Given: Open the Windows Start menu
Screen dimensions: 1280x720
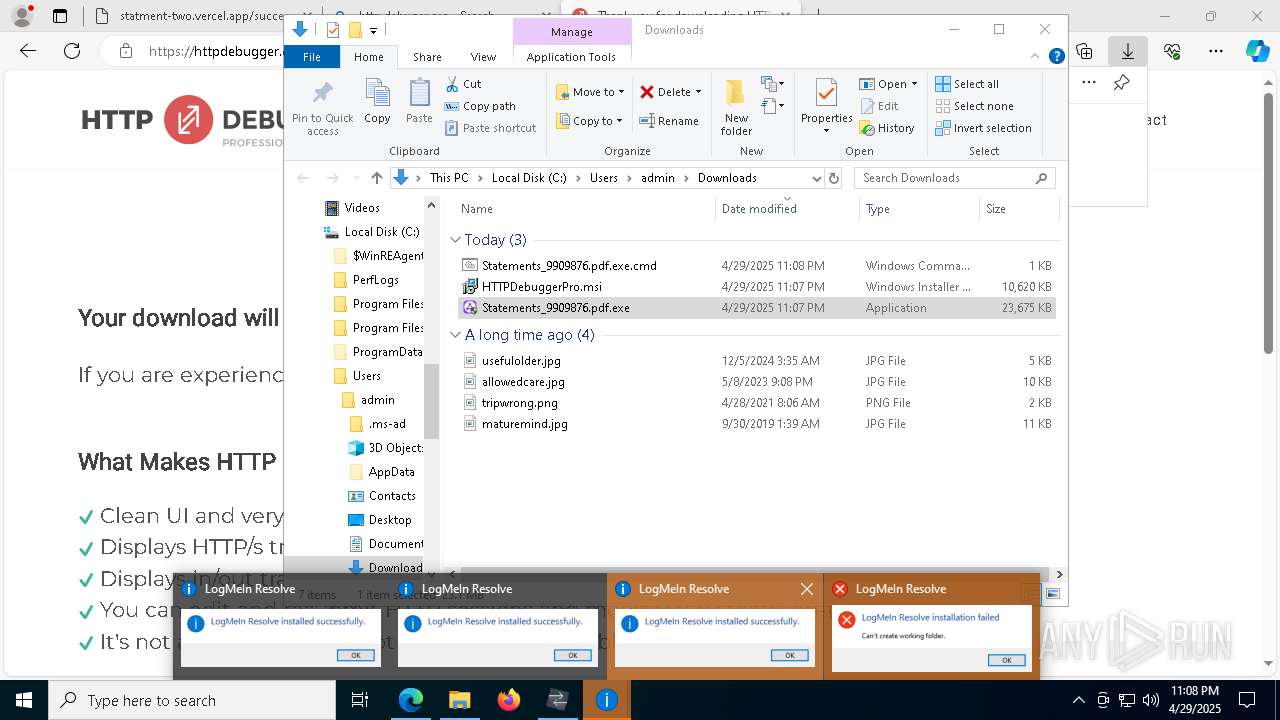Looking at the screenshot, I should pyautogui.click(x=24, y=700).
